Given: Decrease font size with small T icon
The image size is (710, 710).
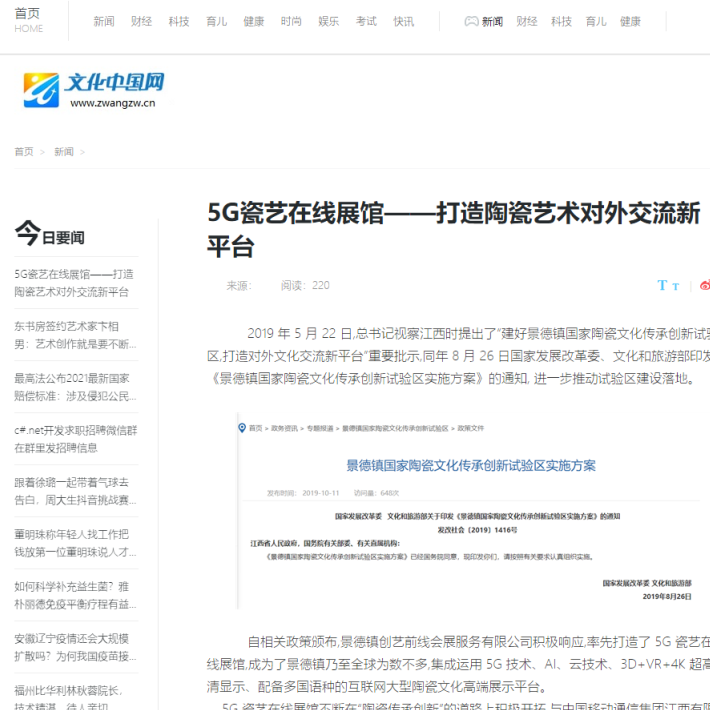Looking at the screenshot, I should click(x=676, y=286).
